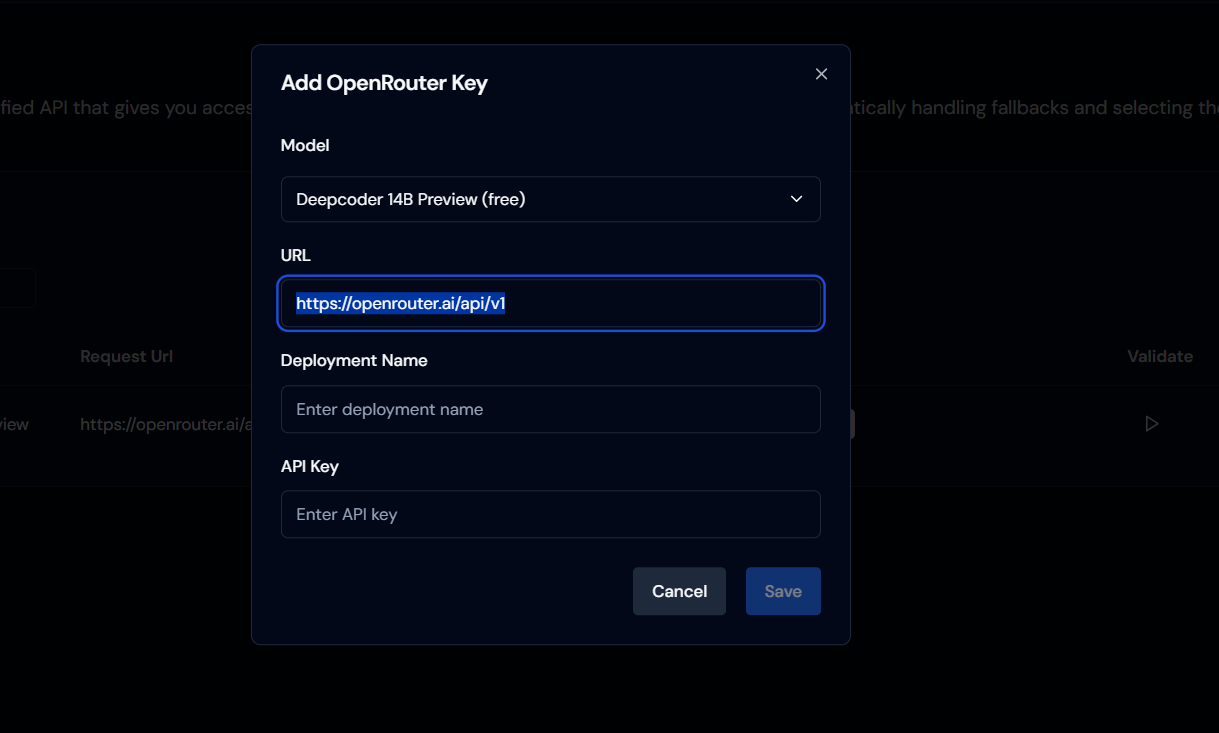Click the Enter deployment name field
1219x733 pixels.
click(x=550, y=409)
